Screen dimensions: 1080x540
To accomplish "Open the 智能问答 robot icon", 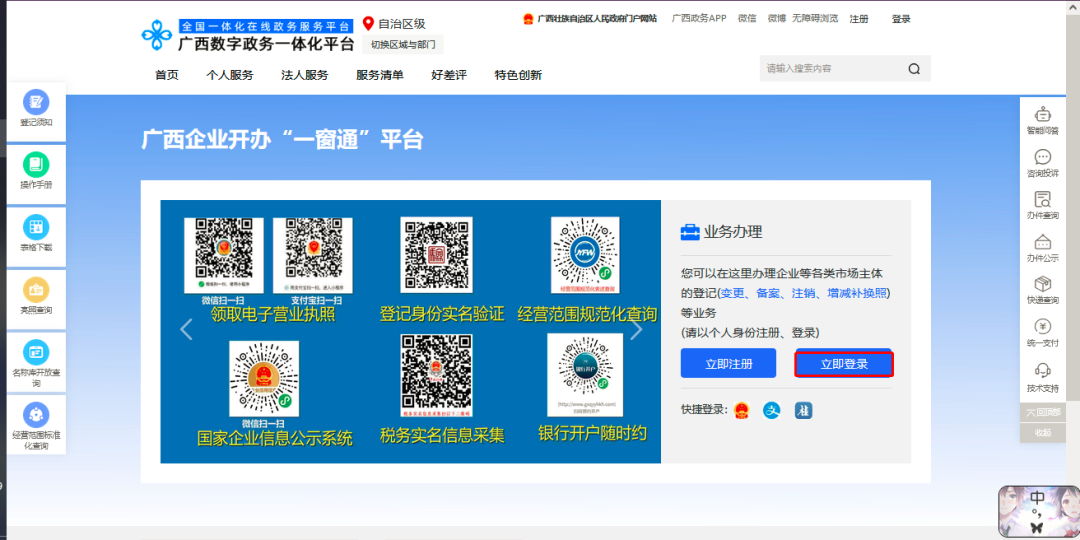I will (x=1043, y=114).
